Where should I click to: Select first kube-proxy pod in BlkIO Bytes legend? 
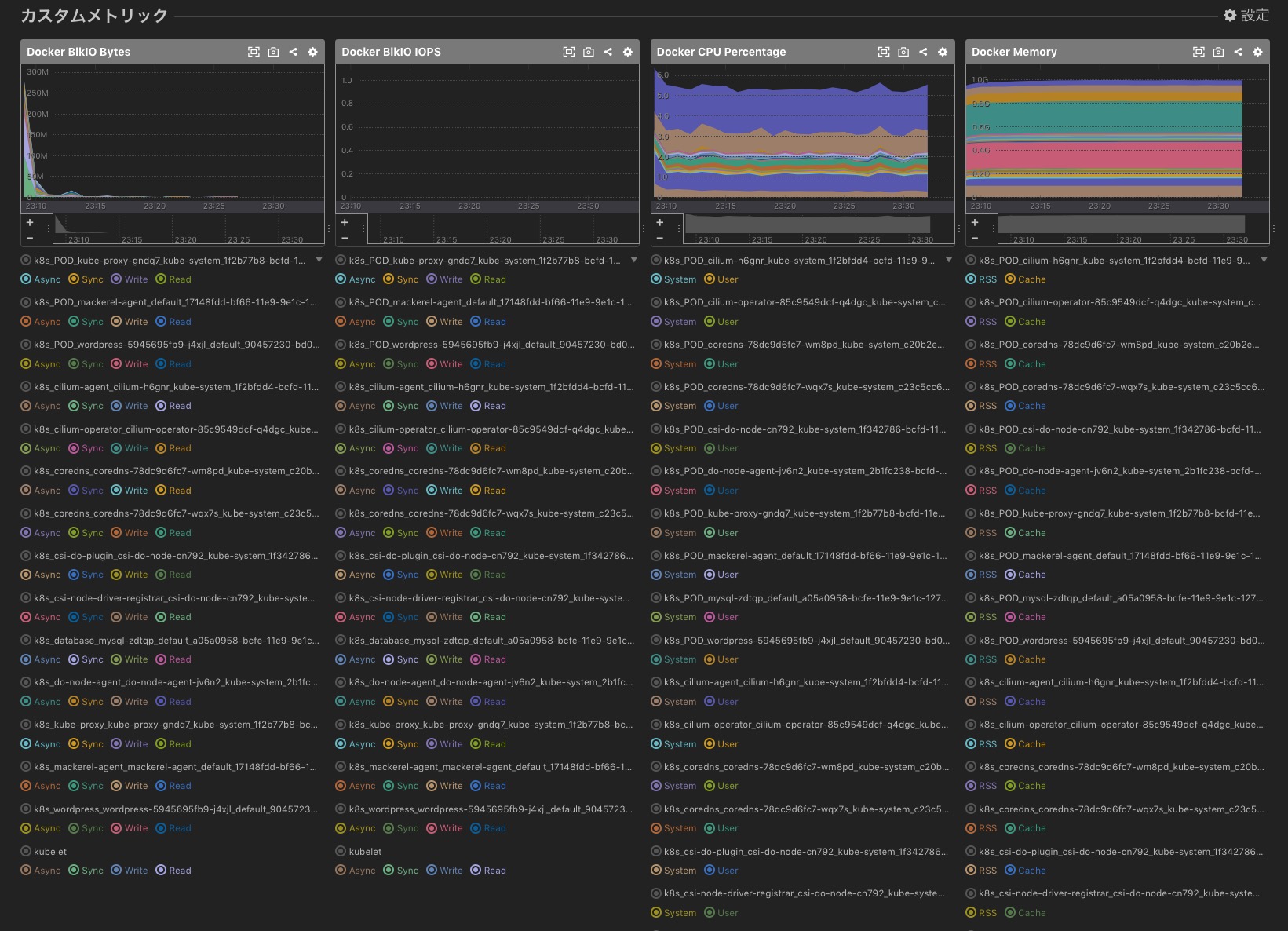click(169, 261)
